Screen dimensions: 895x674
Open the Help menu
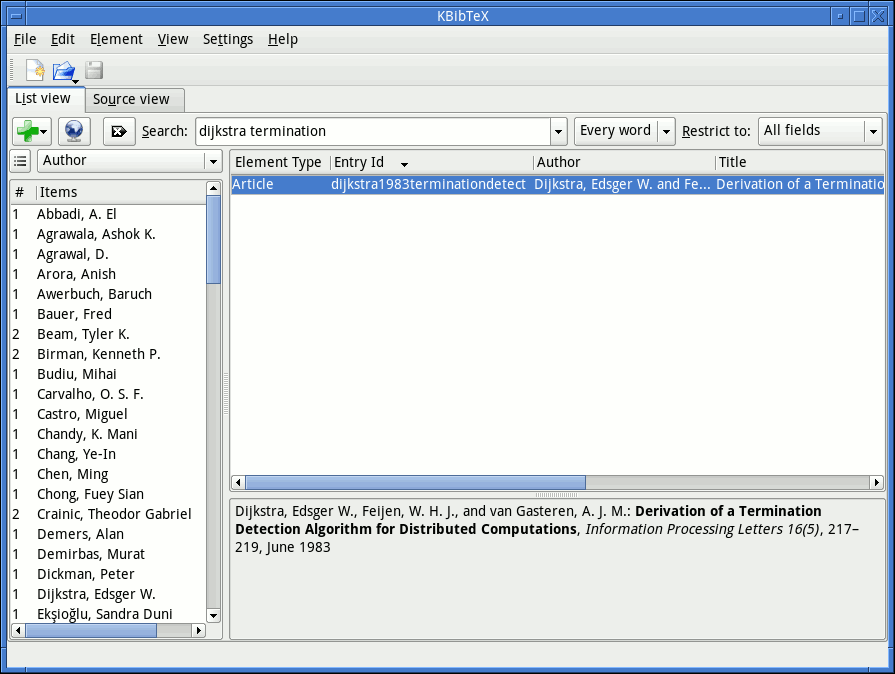[x=283, y=39]
